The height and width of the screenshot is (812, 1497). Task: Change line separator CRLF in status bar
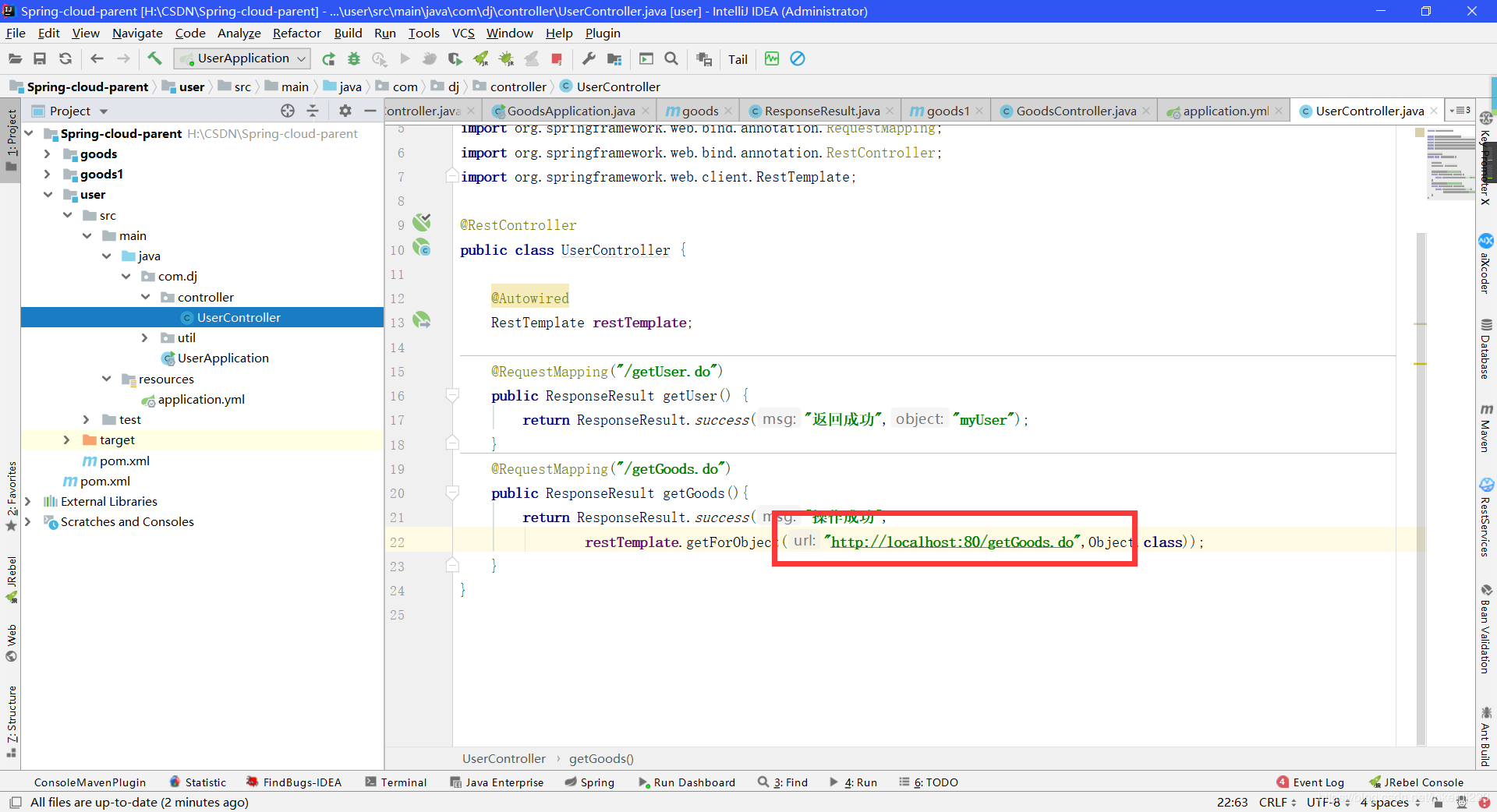tap(1277, 802)
